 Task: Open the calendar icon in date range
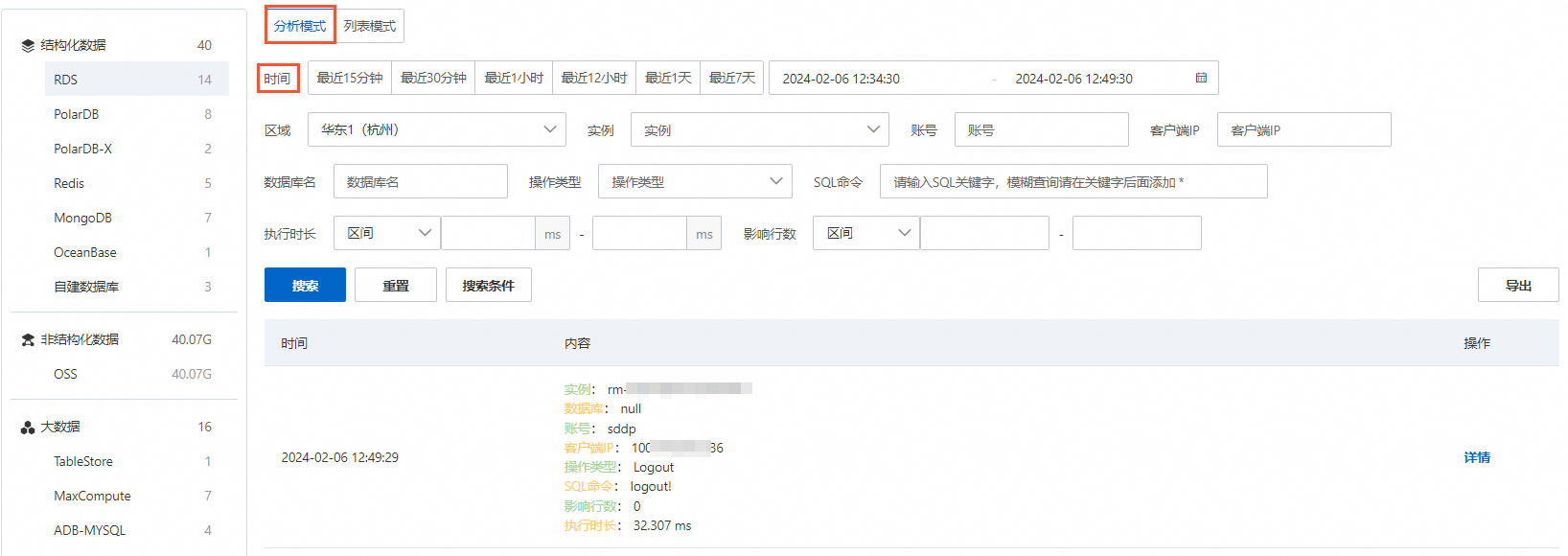click(x=1201, y=78)
